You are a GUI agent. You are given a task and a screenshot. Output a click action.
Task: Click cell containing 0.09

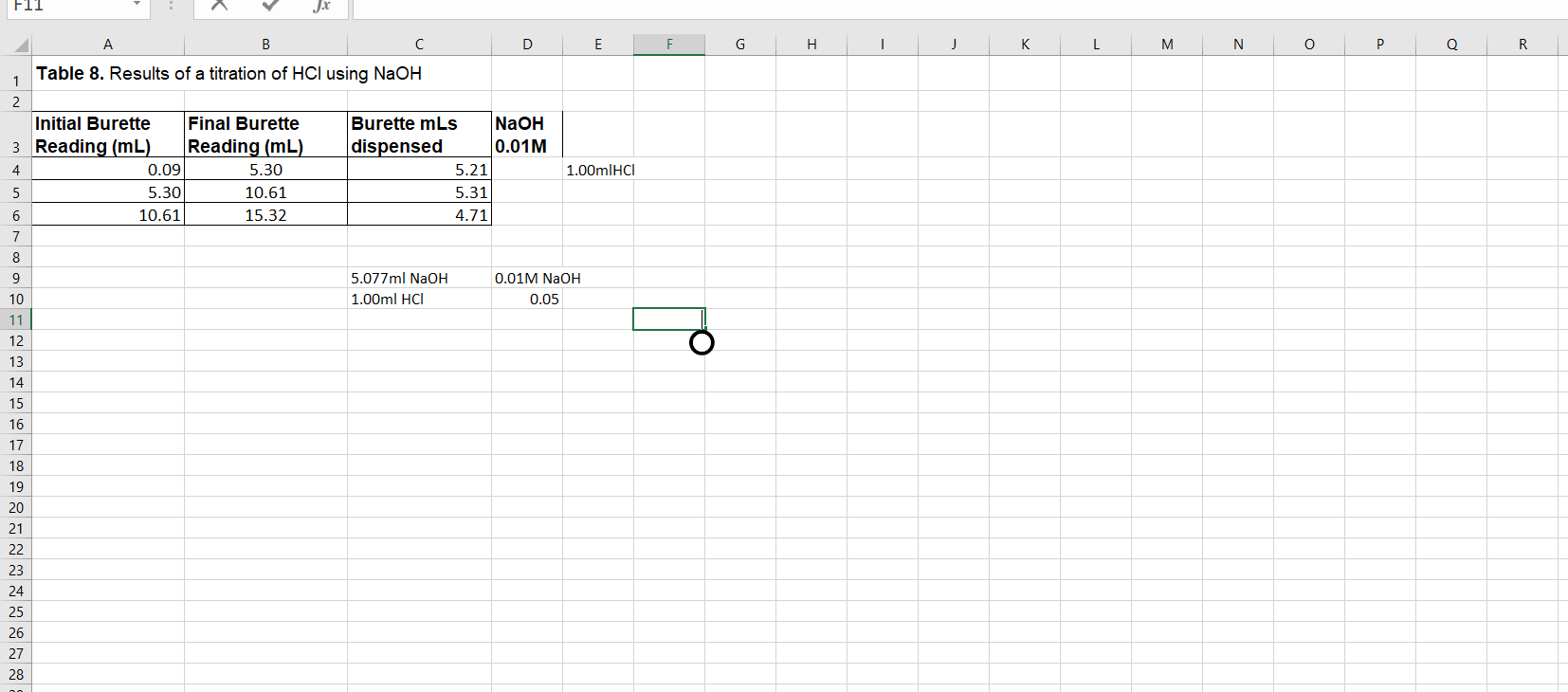click(108, 169)
